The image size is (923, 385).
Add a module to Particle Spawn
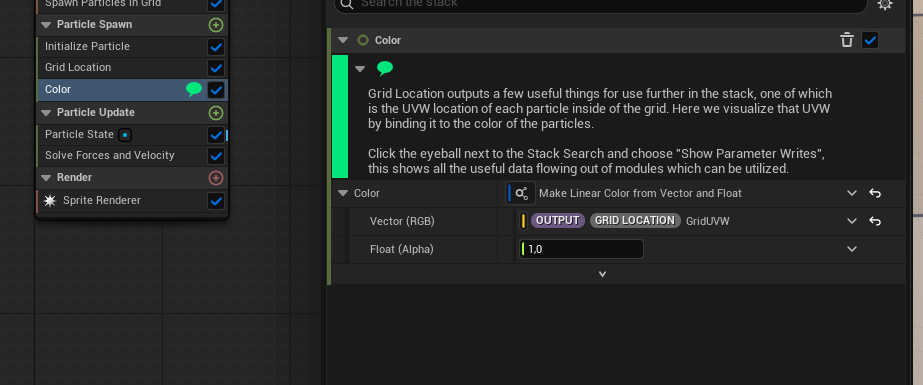(216, 25)
